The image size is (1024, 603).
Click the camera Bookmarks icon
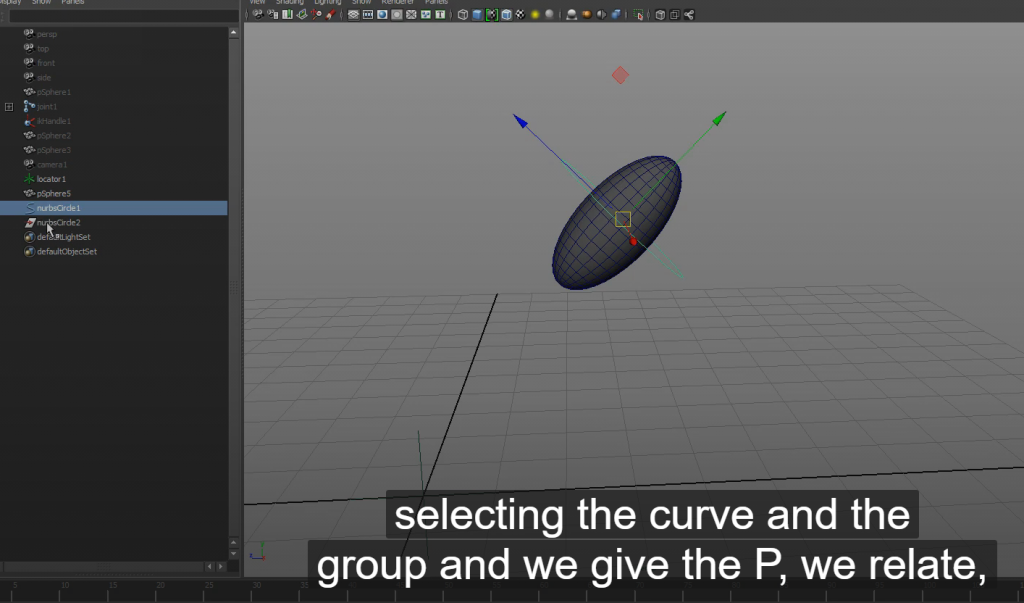pos(287,14)
